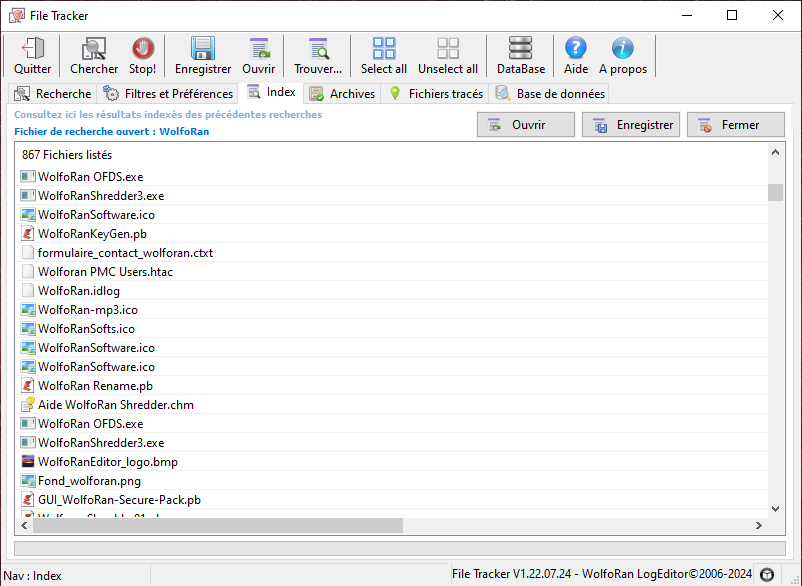
Task: Click the Ouvrir button above list
Action: pos(526,125)
